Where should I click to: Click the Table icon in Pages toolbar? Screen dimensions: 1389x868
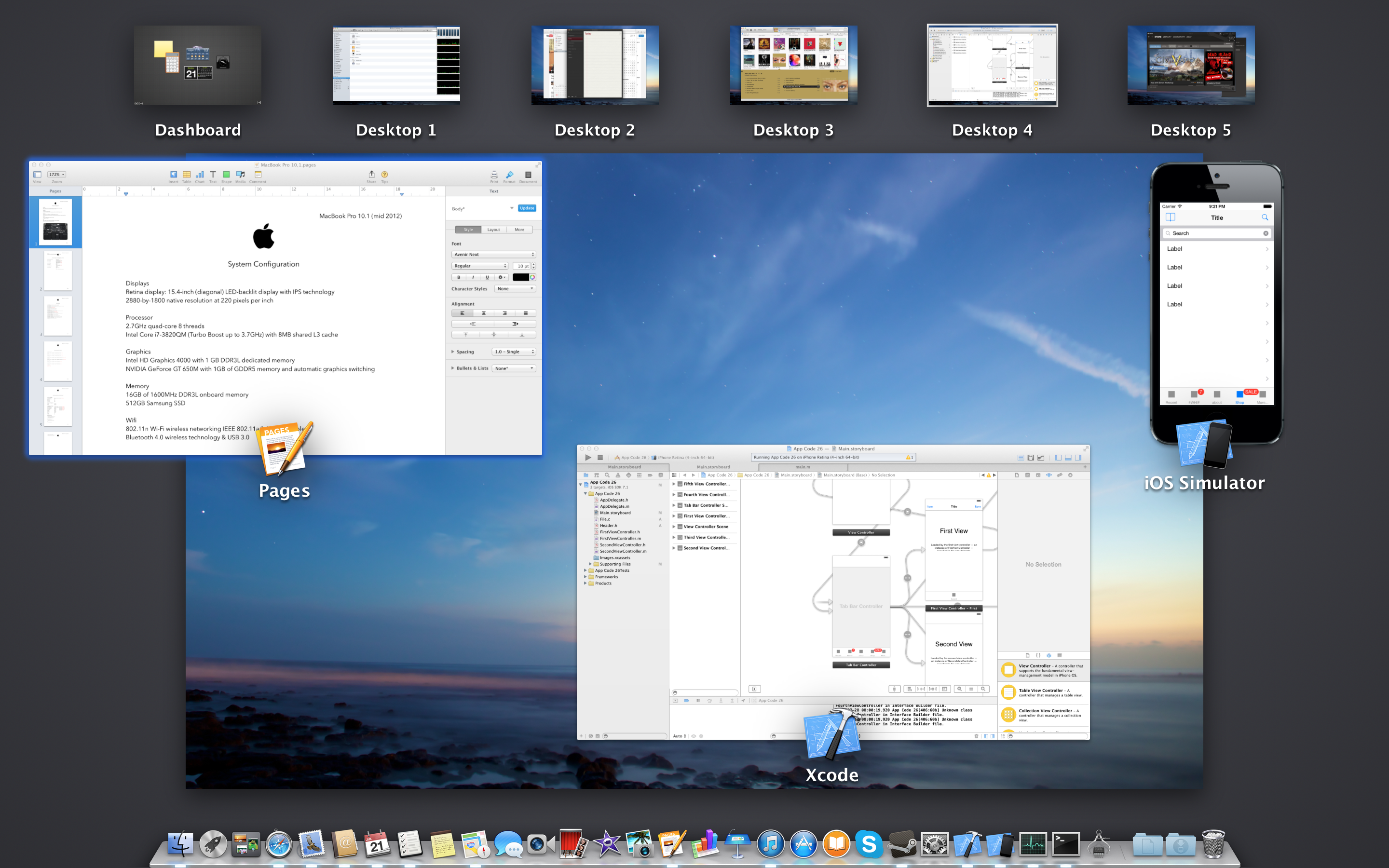(187, 175)
